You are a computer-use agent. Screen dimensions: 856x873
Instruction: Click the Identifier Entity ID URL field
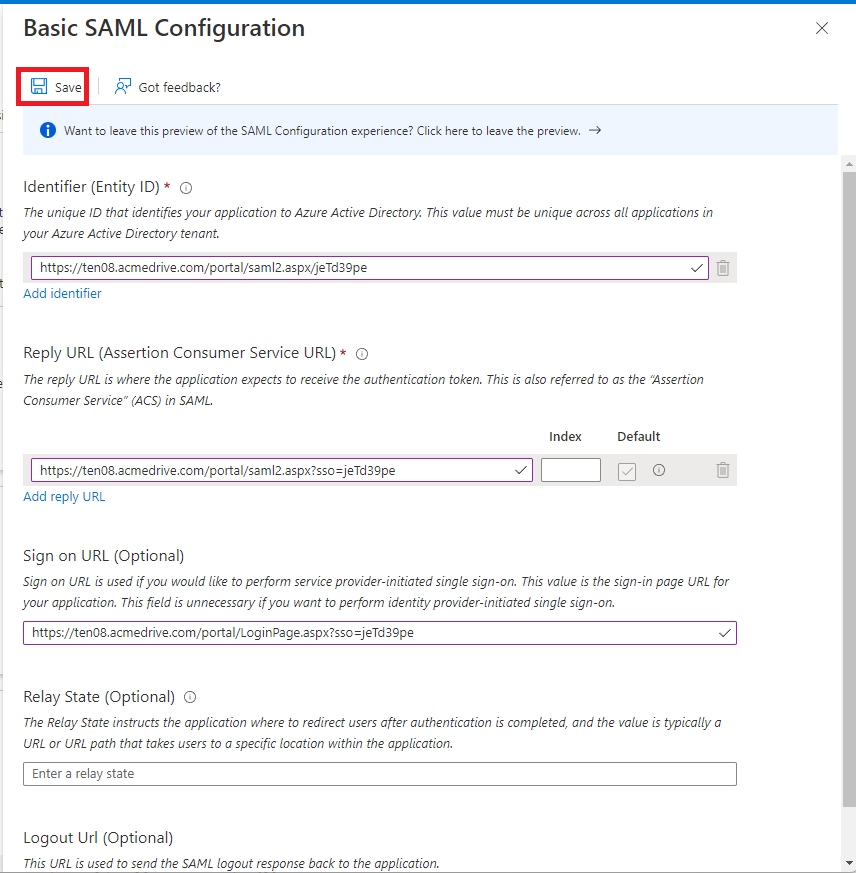click(x=370, y=268)
